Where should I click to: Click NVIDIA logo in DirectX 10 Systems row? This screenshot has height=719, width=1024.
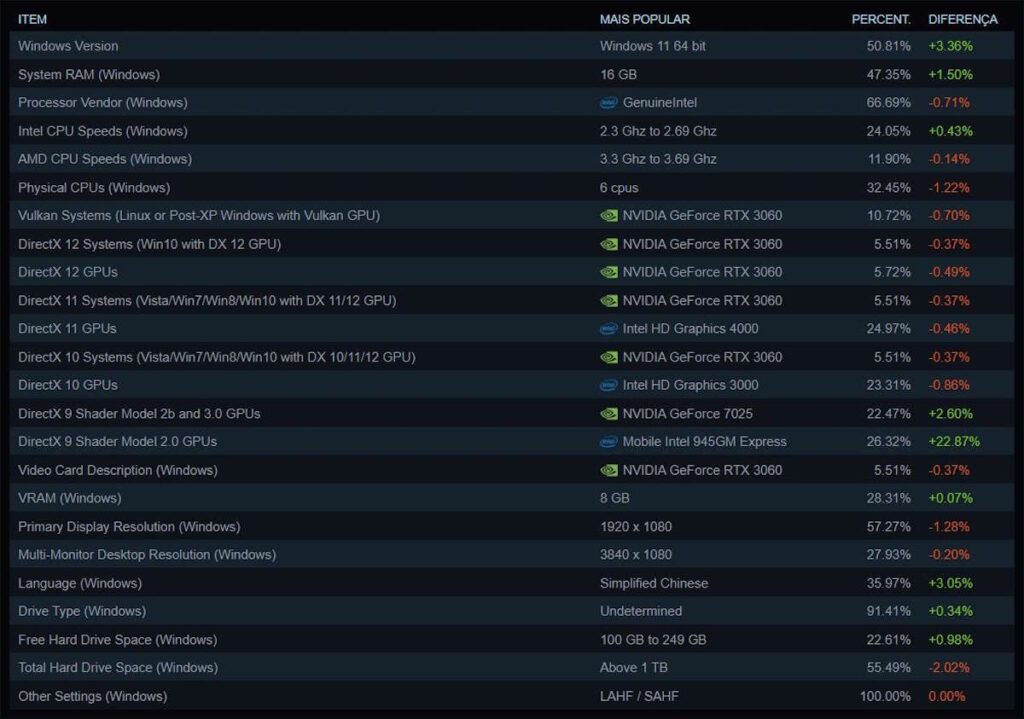click(x=609, y=357)
